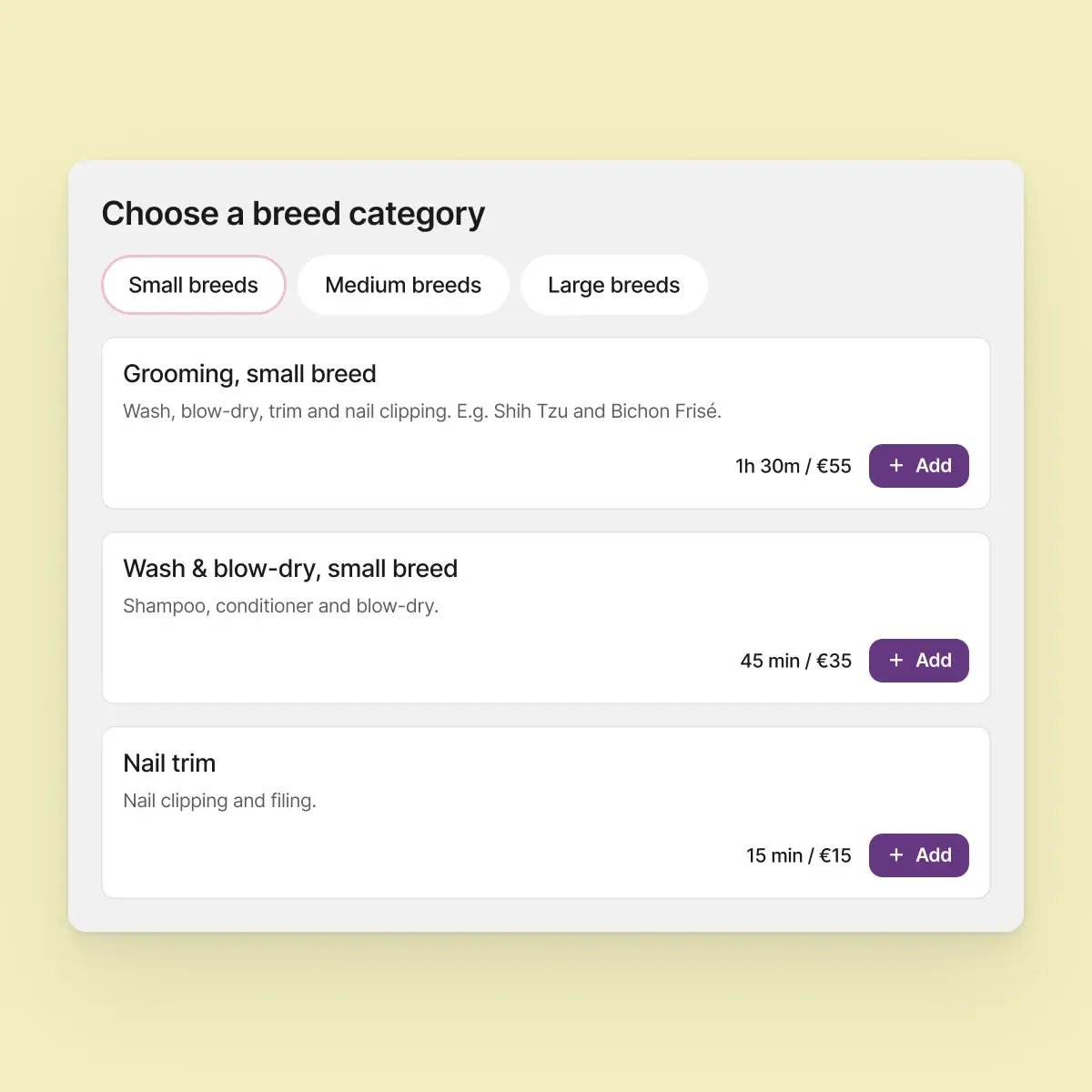Screen dimensions: 1092x1092
Task: Click the Nail clipping and filing text
Action: pyautogui.click(x=219, y=801)
